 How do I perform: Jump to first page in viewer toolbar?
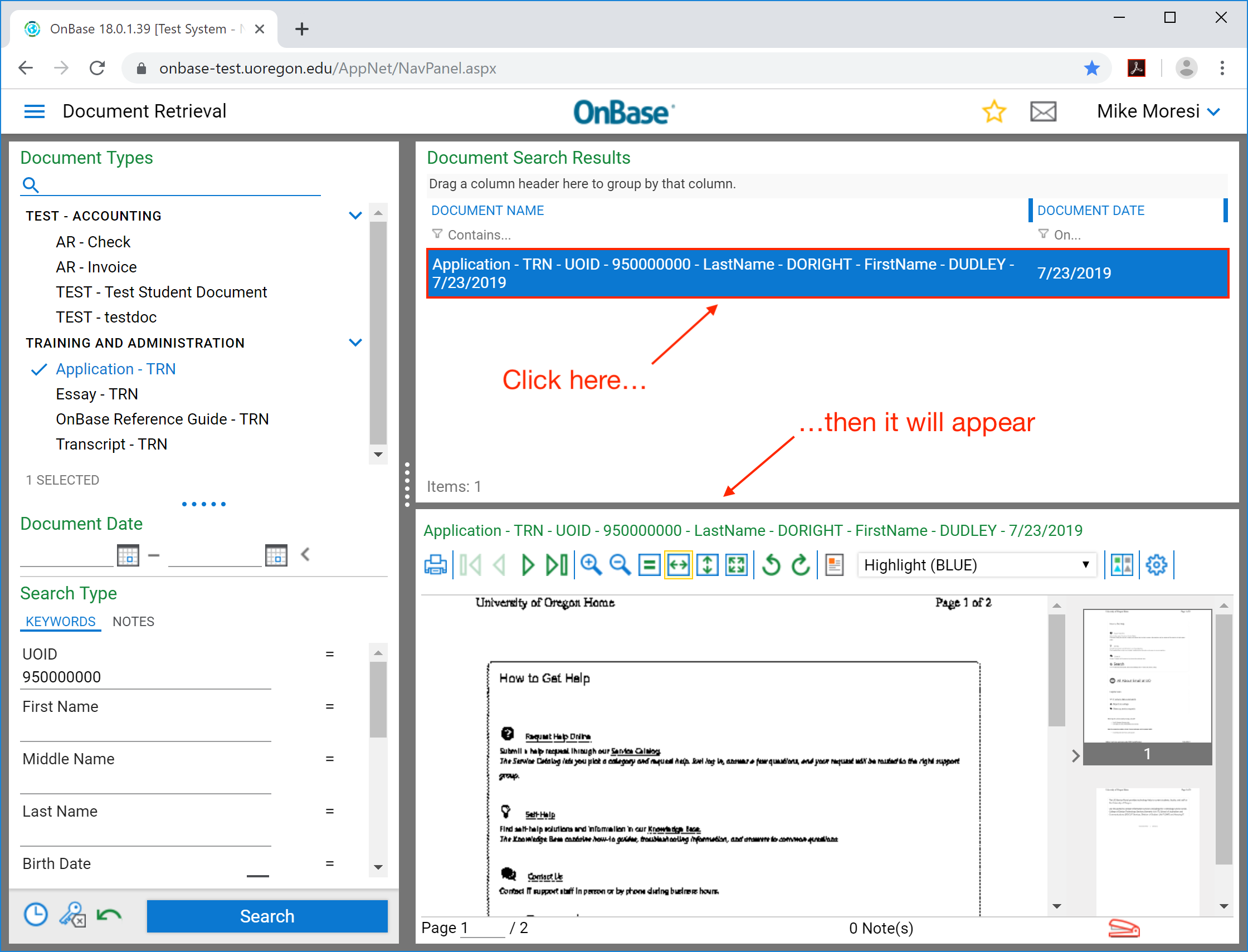point(470,565)
